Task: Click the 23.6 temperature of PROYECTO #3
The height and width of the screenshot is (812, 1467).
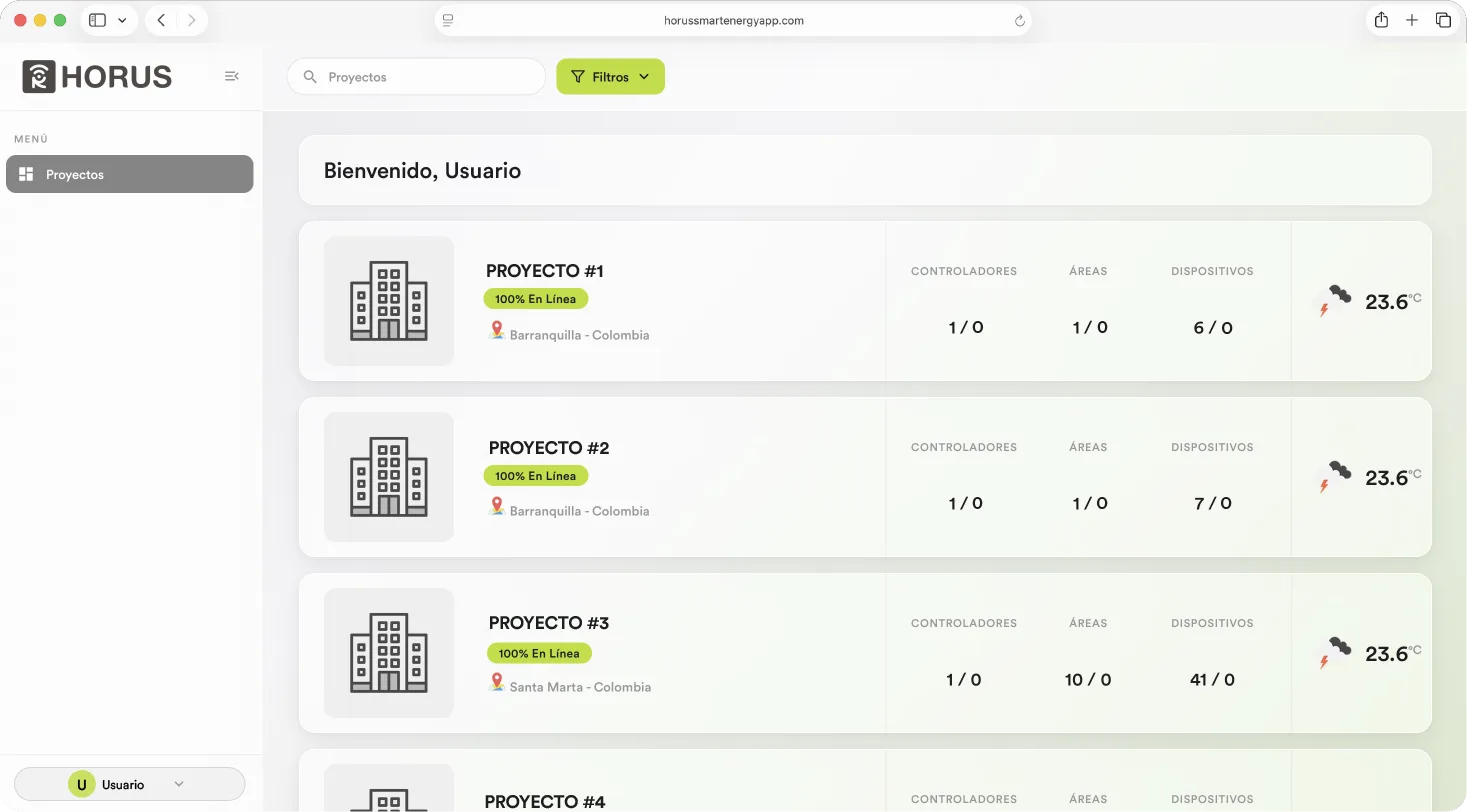Action: tap(1387, 654)
